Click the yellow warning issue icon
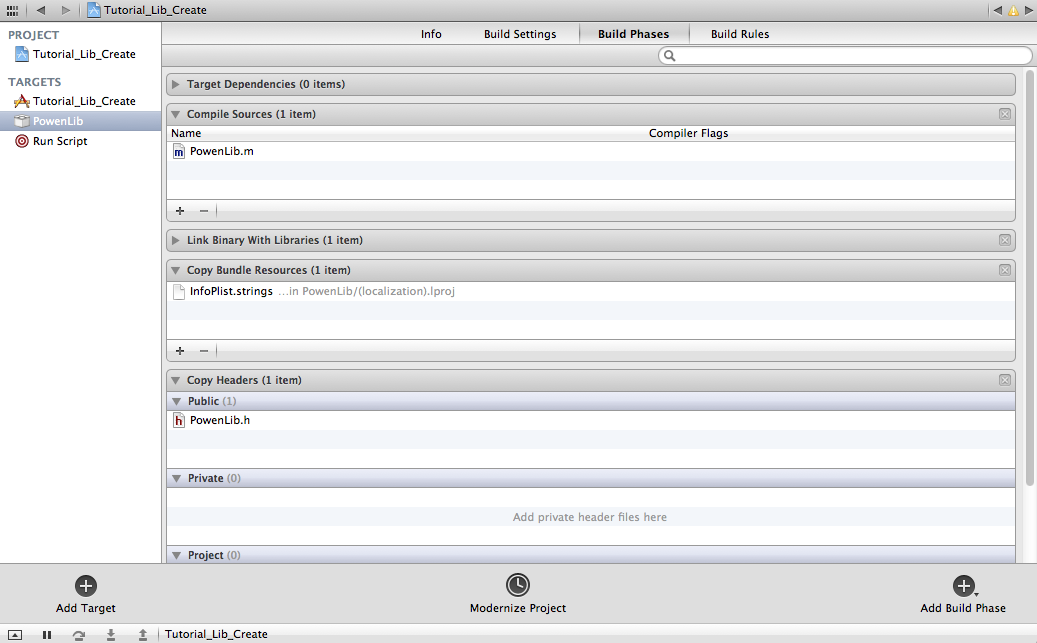This screenshot has height=643, width=1037. point(1013,11)
